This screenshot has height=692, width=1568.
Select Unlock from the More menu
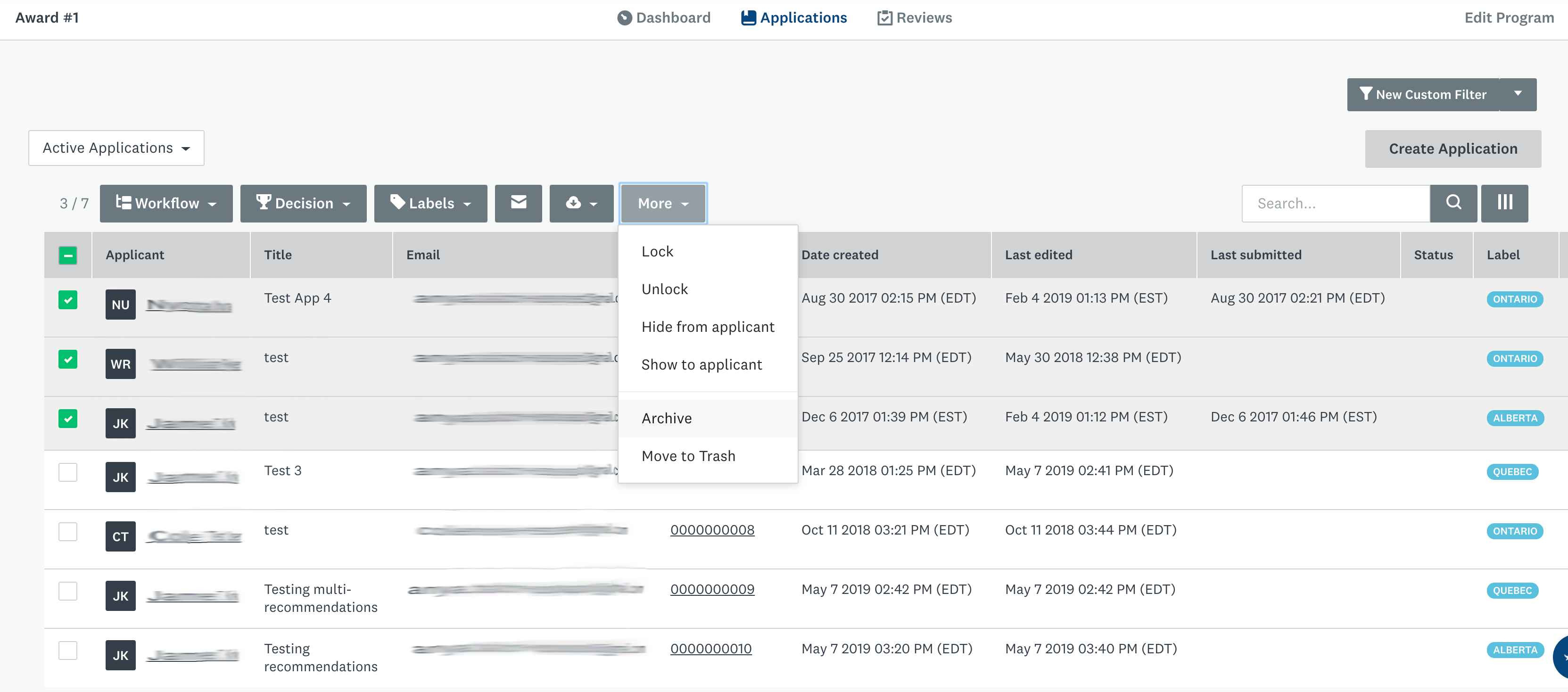(708, 289)
